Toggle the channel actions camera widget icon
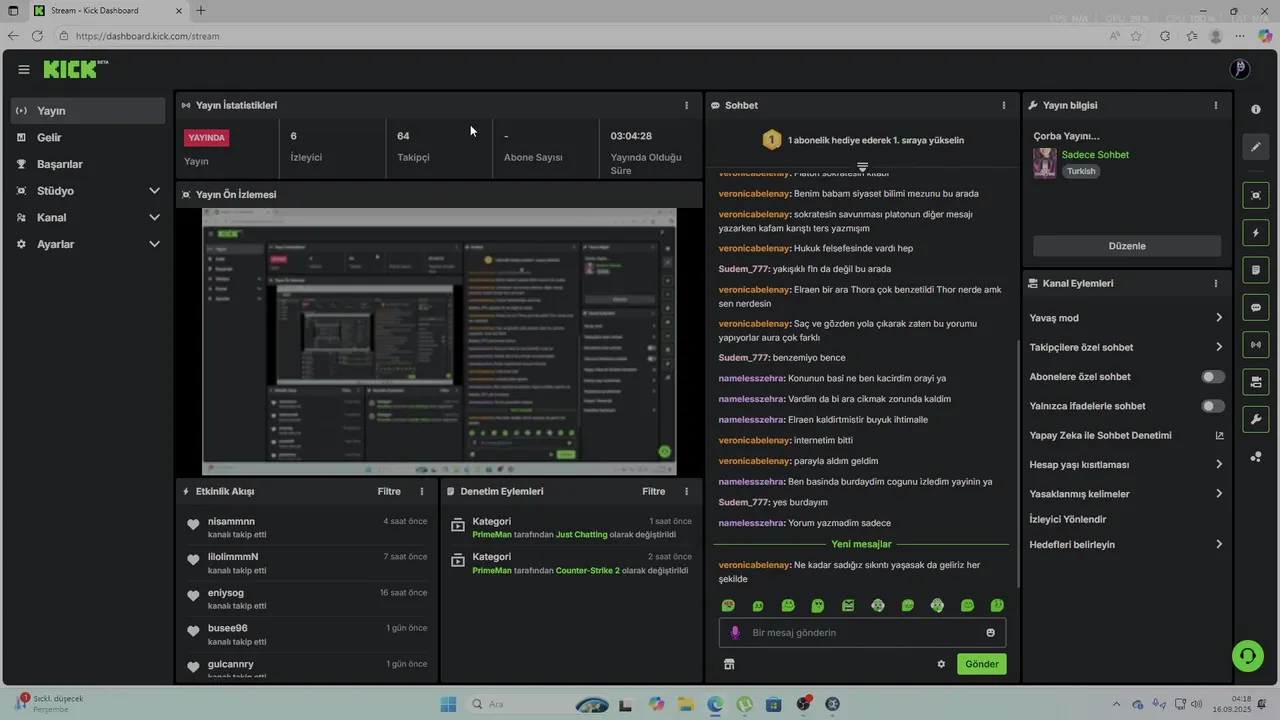This screenshot has height=720, width=1280. click(x=1256, y=382)
